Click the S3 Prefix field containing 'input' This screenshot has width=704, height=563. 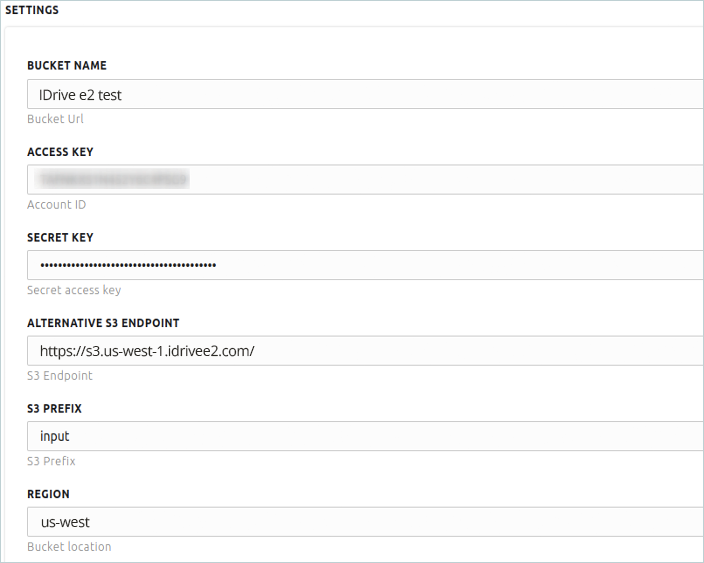[365, 436]
